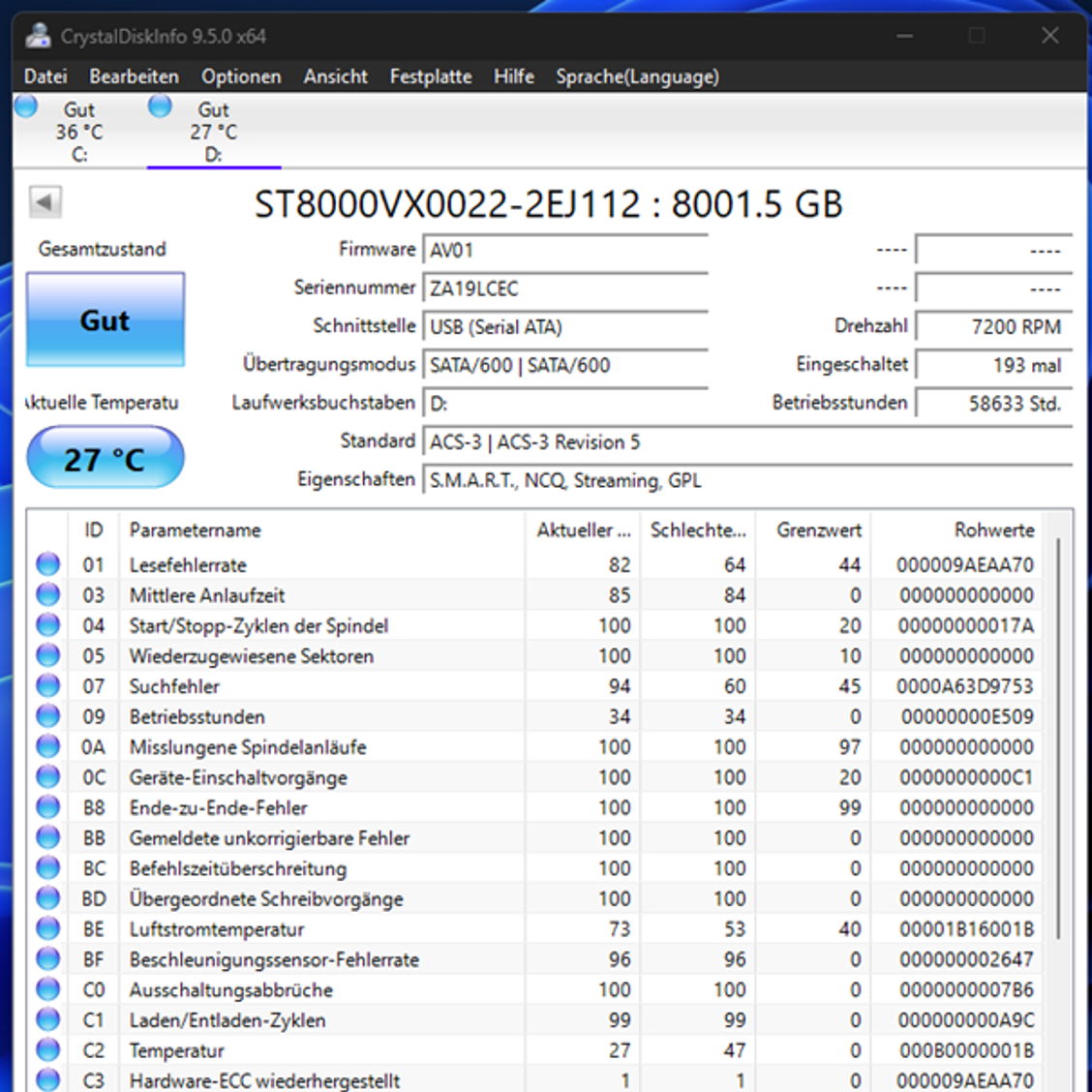Click the Standard field ACS-3 Revision 5
The image size is (1092, 1092).
tap(747, 441)
